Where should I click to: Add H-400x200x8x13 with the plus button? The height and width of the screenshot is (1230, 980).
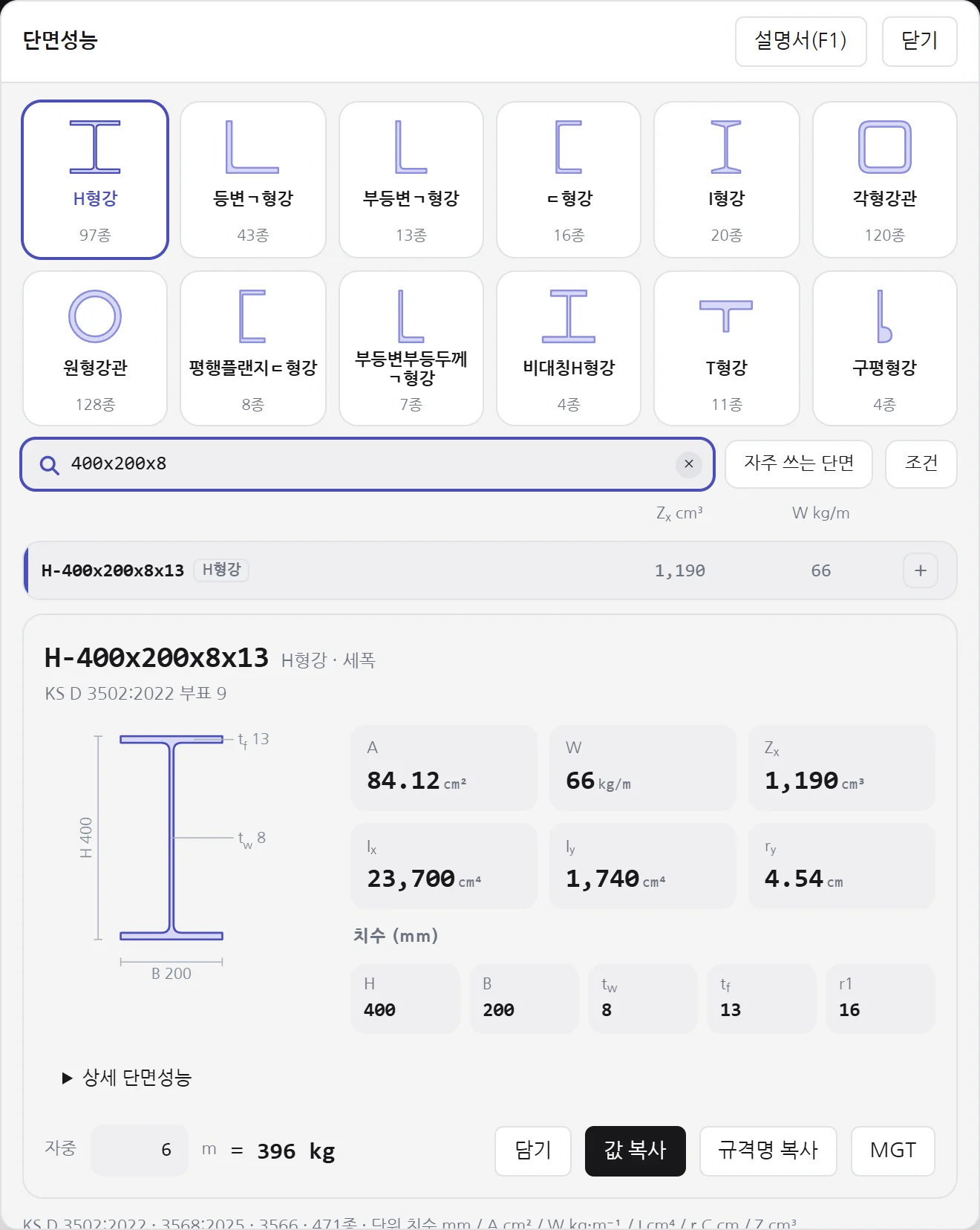pos(921,570)
